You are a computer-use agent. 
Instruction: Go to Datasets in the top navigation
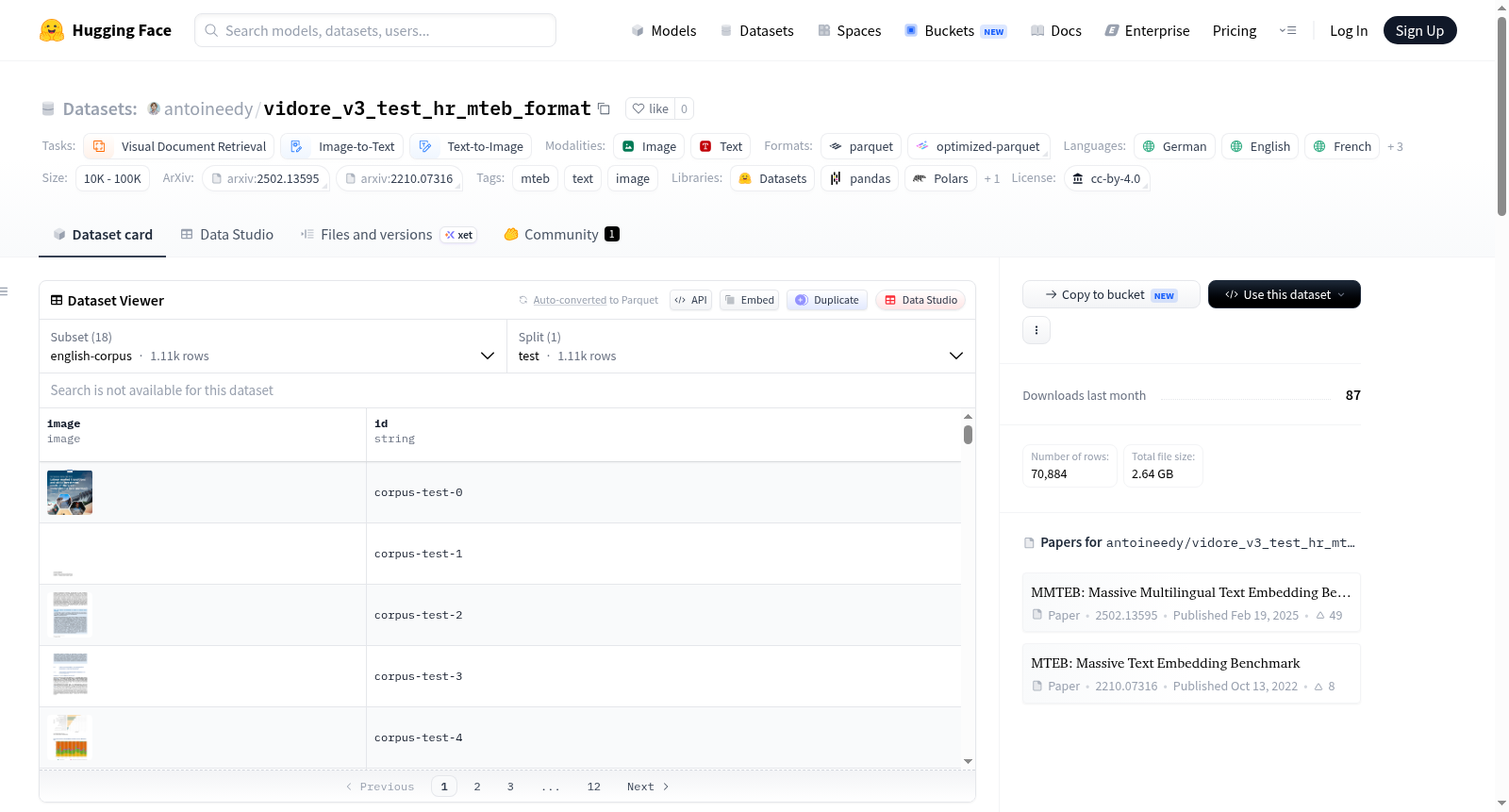(x=757, y=30)
